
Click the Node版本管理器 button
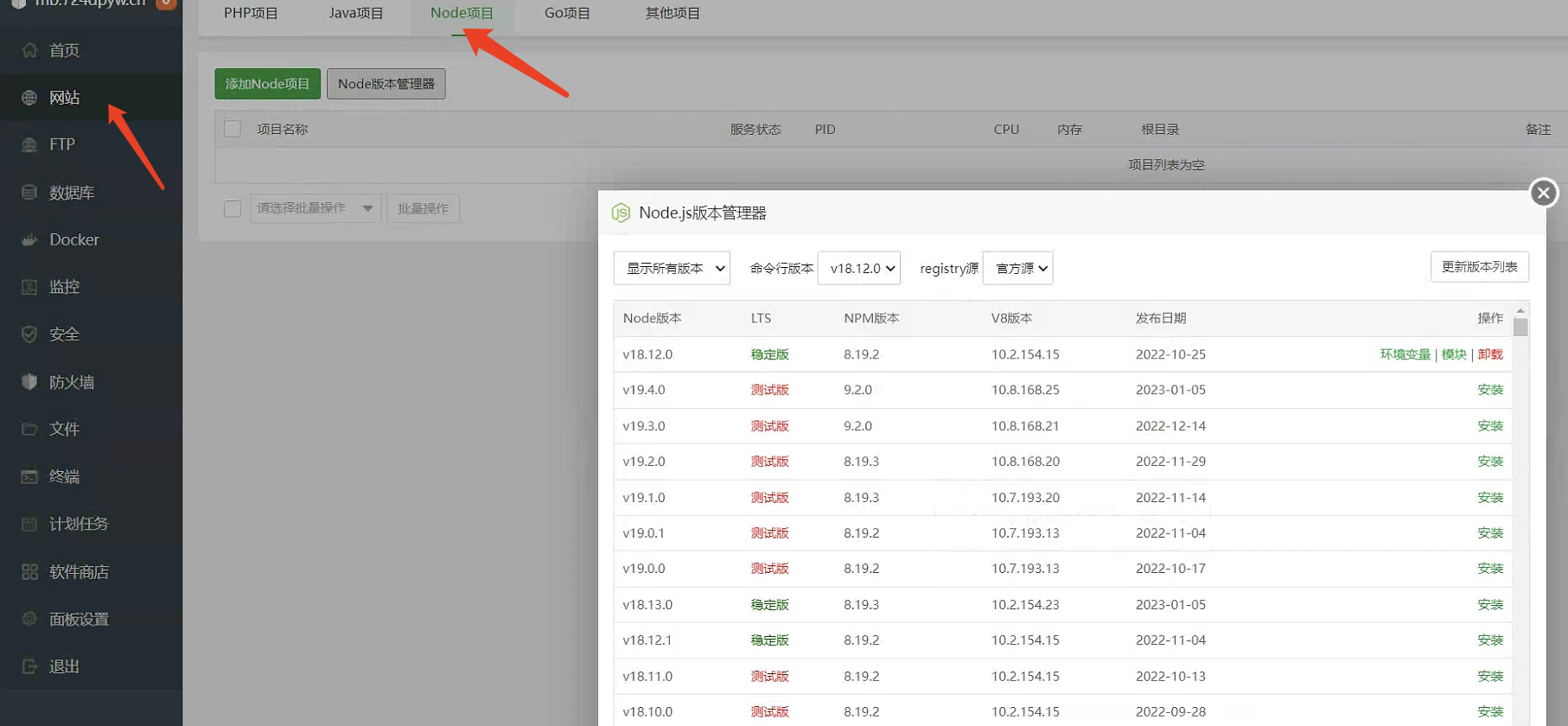(386, 84)
